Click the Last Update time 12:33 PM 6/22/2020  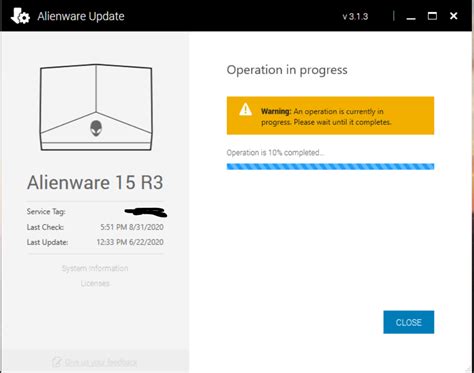[x=130, y=242]
